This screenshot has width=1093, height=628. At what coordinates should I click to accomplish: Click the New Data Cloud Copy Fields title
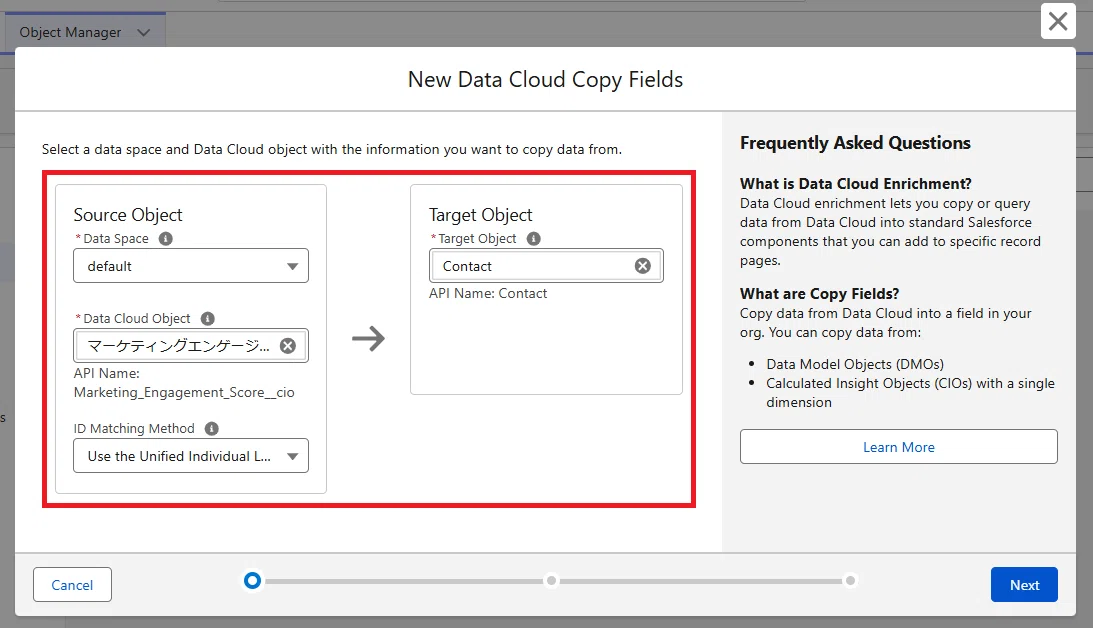tap(545, 79)
